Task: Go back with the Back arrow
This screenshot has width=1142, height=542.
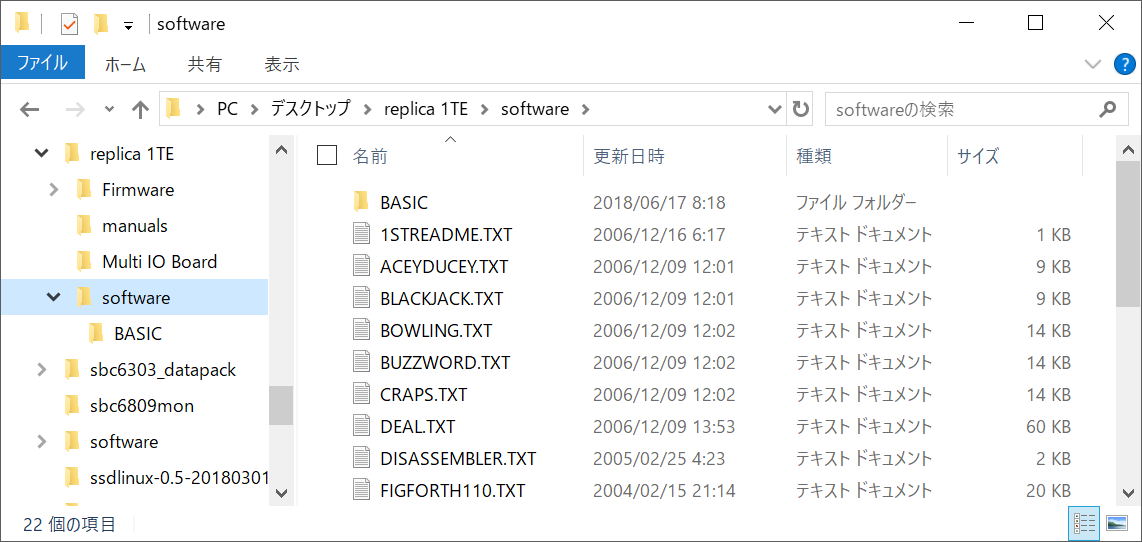Action: [x=29, y=110]
